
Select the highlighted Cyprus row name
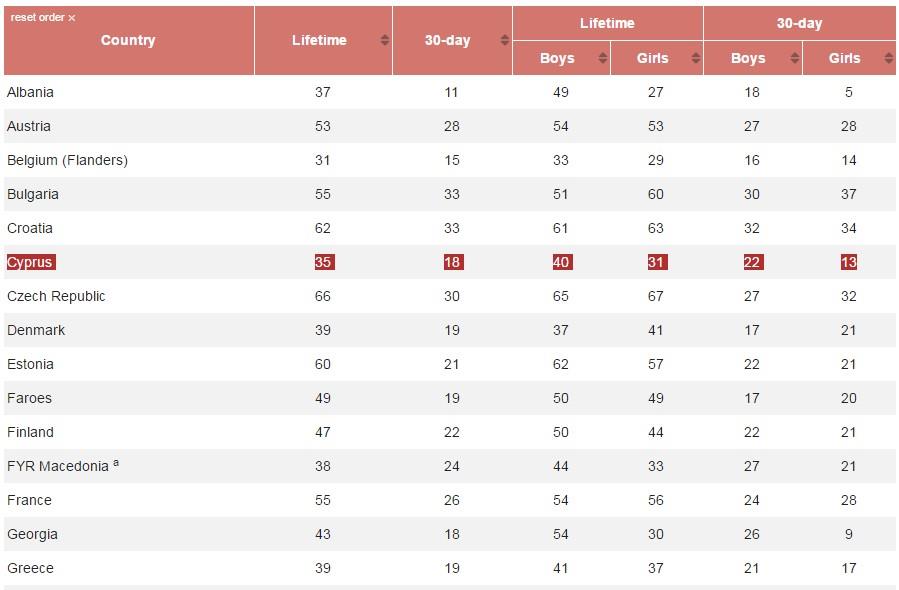point(30,262)
